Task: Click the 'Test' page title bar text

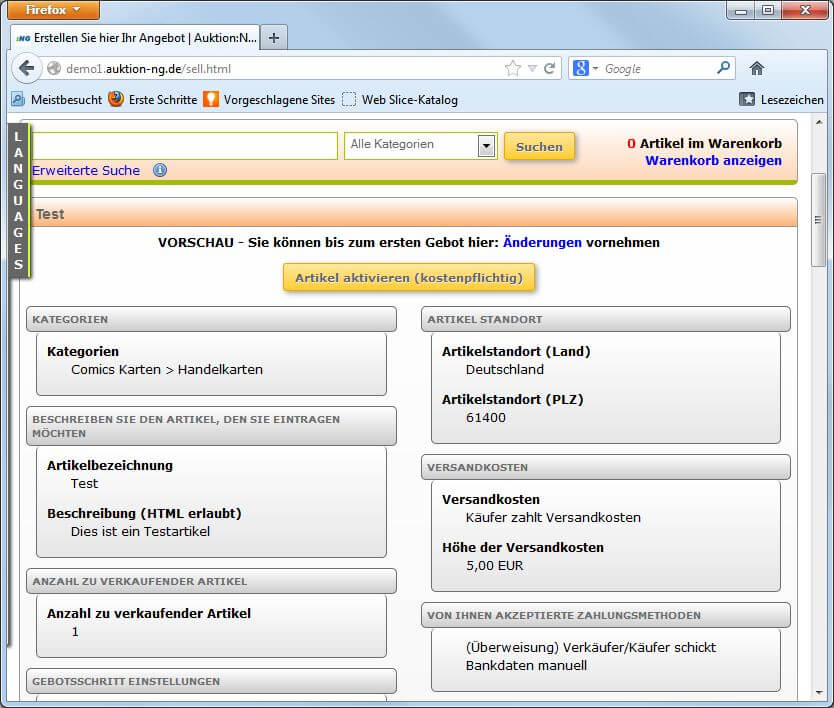Action: click(x=49, y=214)
